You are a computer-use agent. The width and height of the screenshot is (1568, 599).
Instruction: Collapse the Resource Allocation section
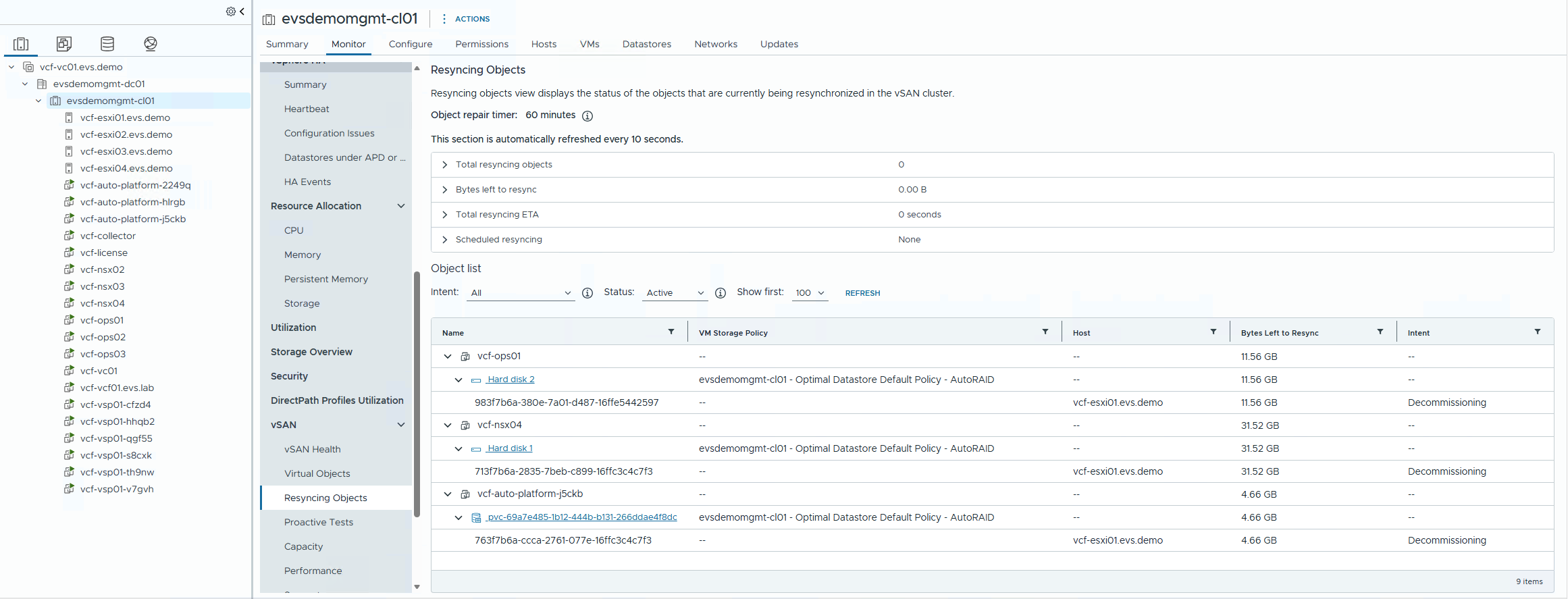401,206
